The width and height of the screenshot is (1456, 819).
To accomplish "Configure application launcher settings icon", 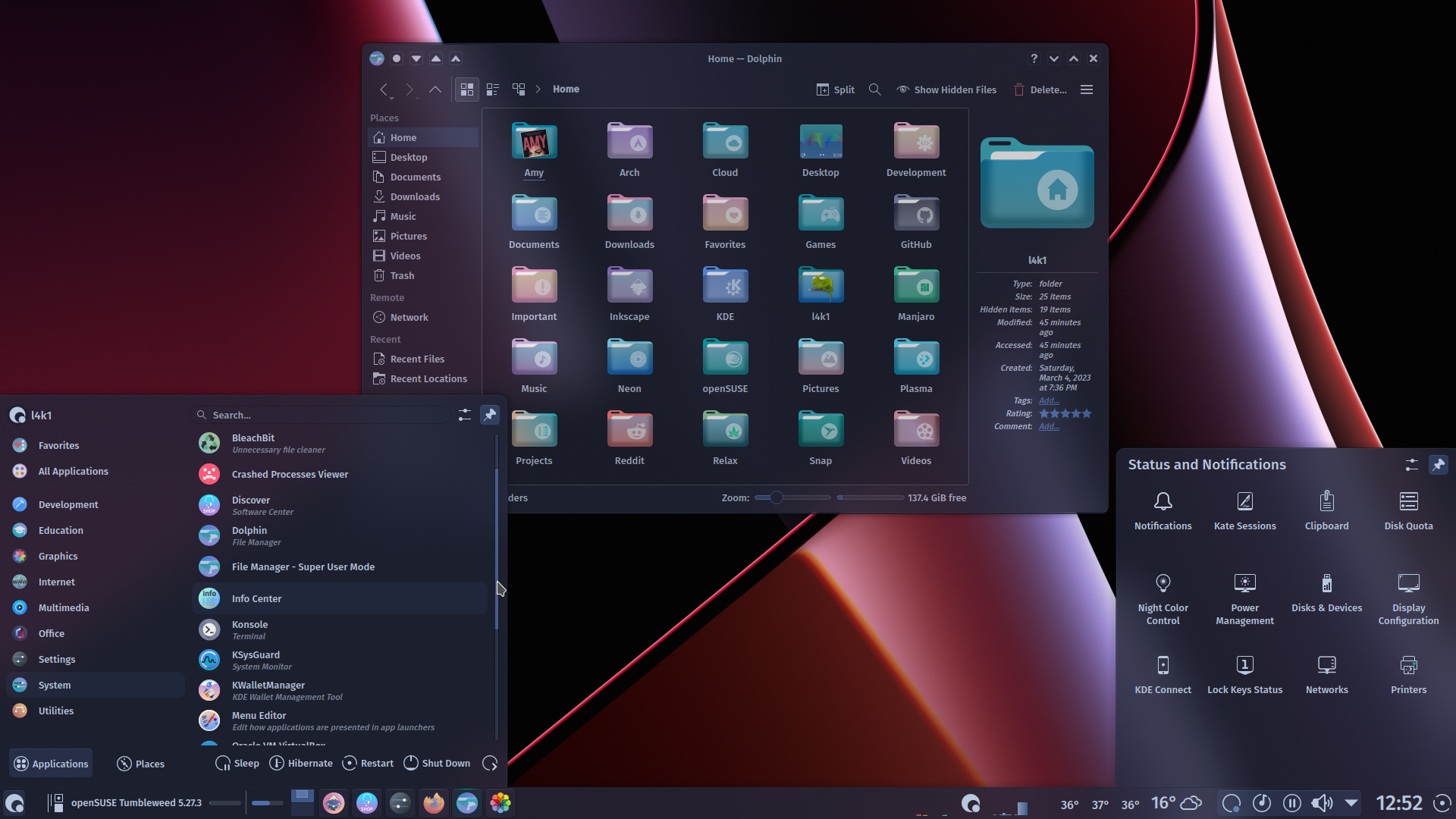I will pos(465,415).
